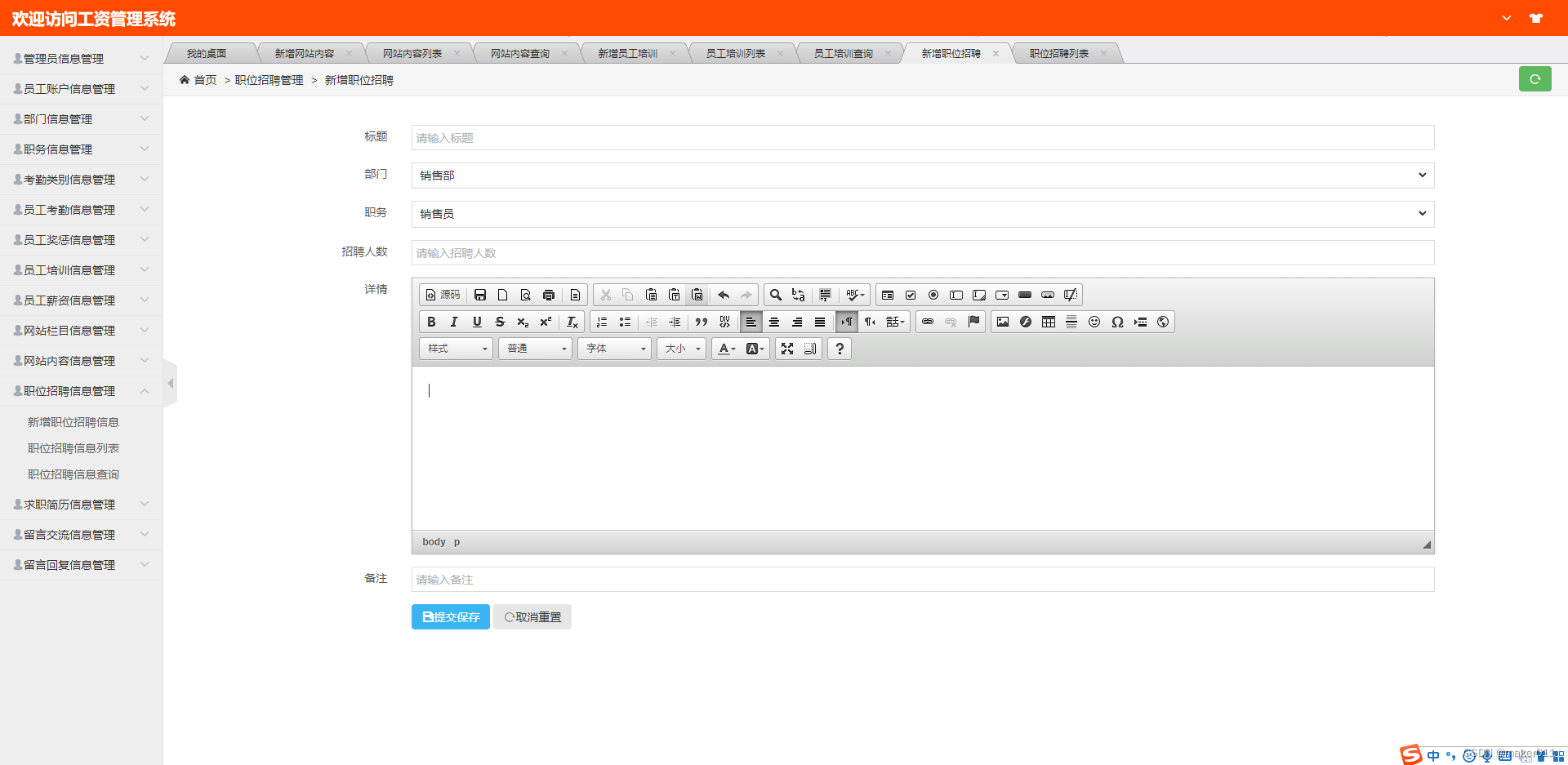Click Increase Indent icon
The height and width of the screenshot is (765, 1568).
tap(675, 322)
